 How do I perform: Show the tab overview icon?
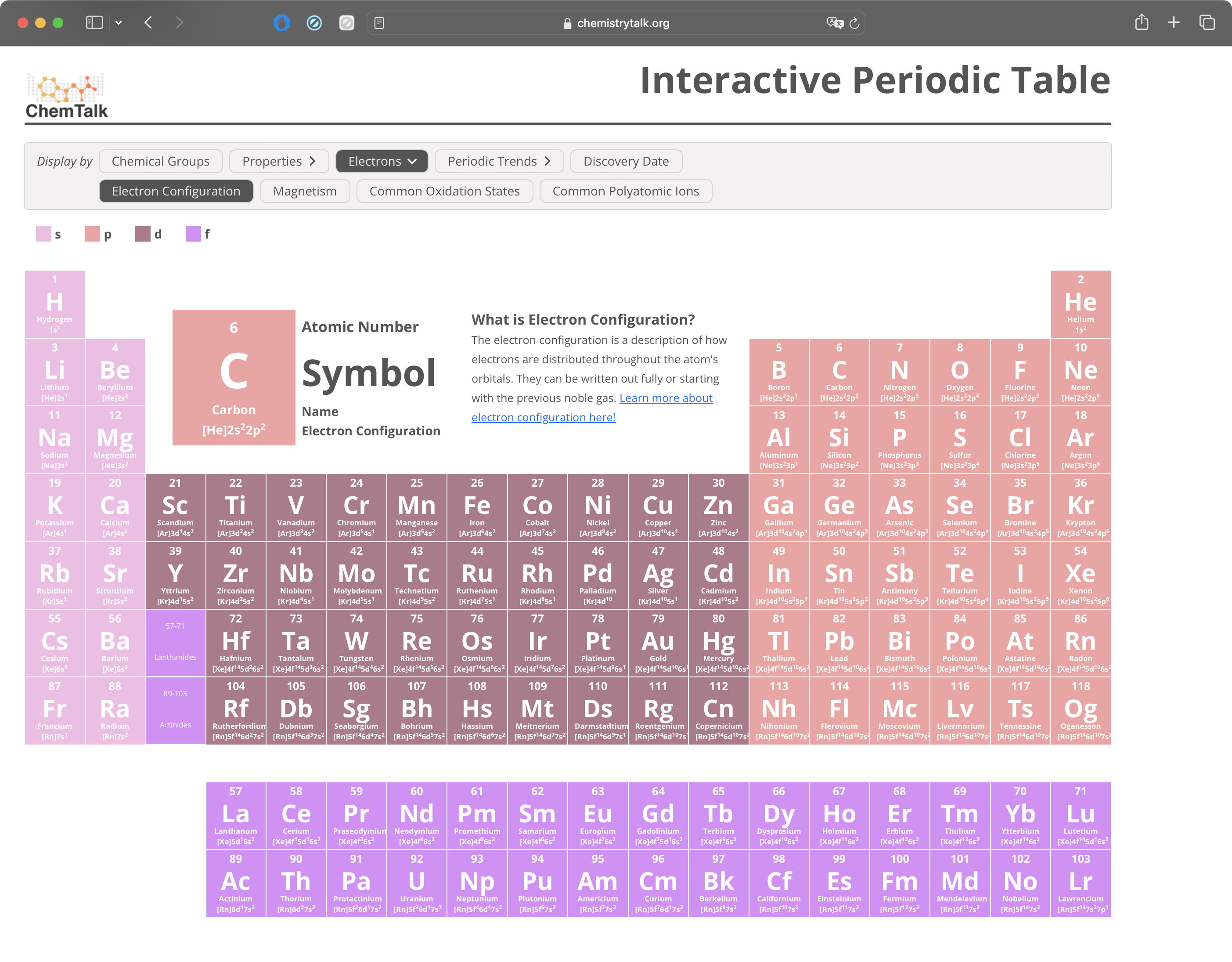coord(1207,22)
